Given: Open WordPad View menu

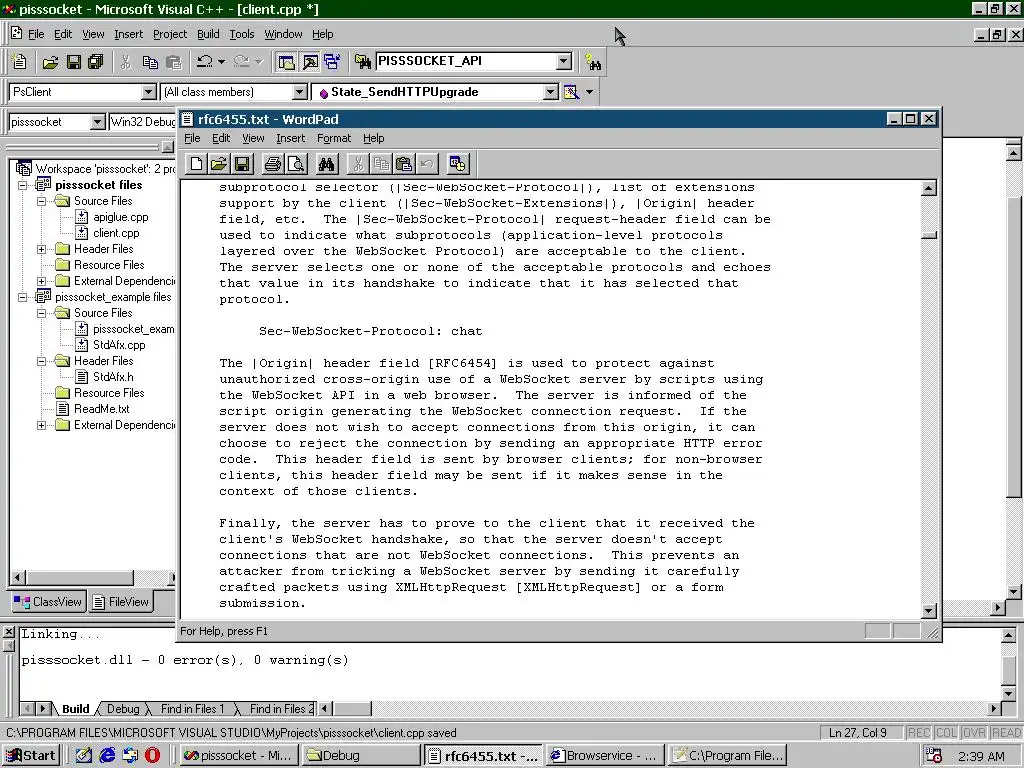Looking at the screenshot, I should [x=253, y=138].
